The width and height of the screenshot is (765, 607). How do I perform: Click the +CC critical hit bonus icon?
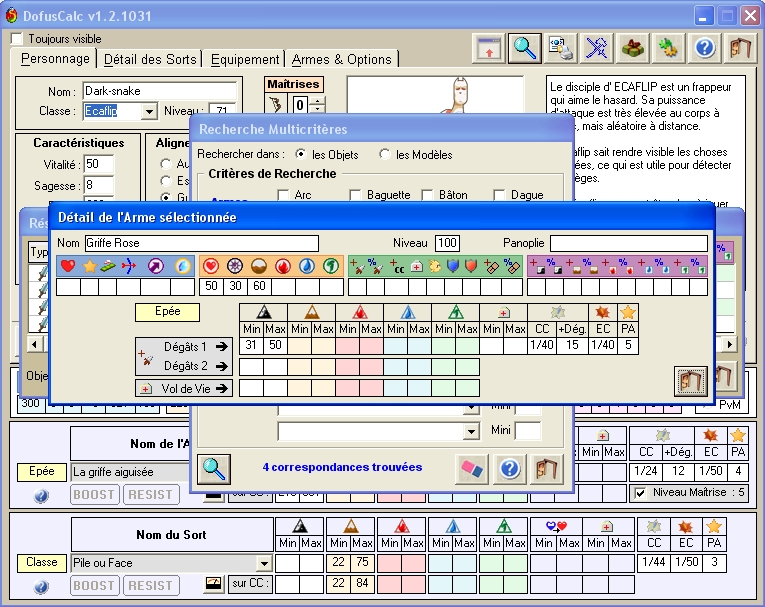point(397,266)
